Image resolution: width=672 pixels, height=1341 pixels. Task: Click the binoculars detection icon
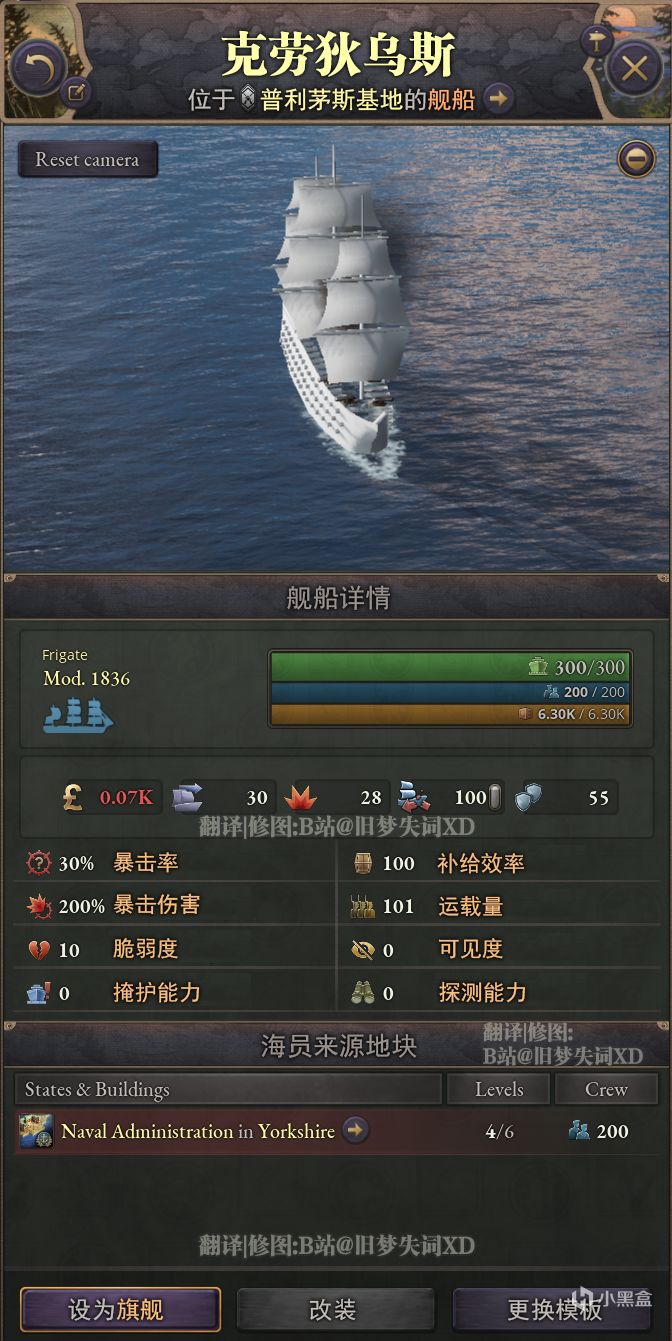(x=363, y=993)
